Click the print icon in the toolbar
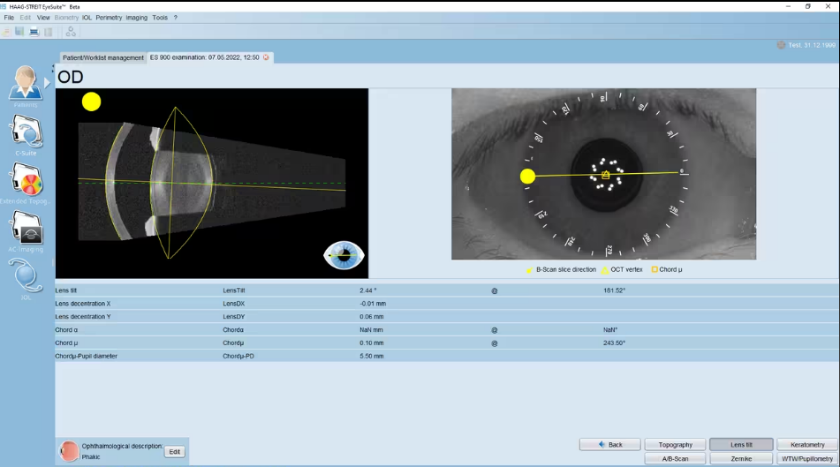 coord(34,32)
